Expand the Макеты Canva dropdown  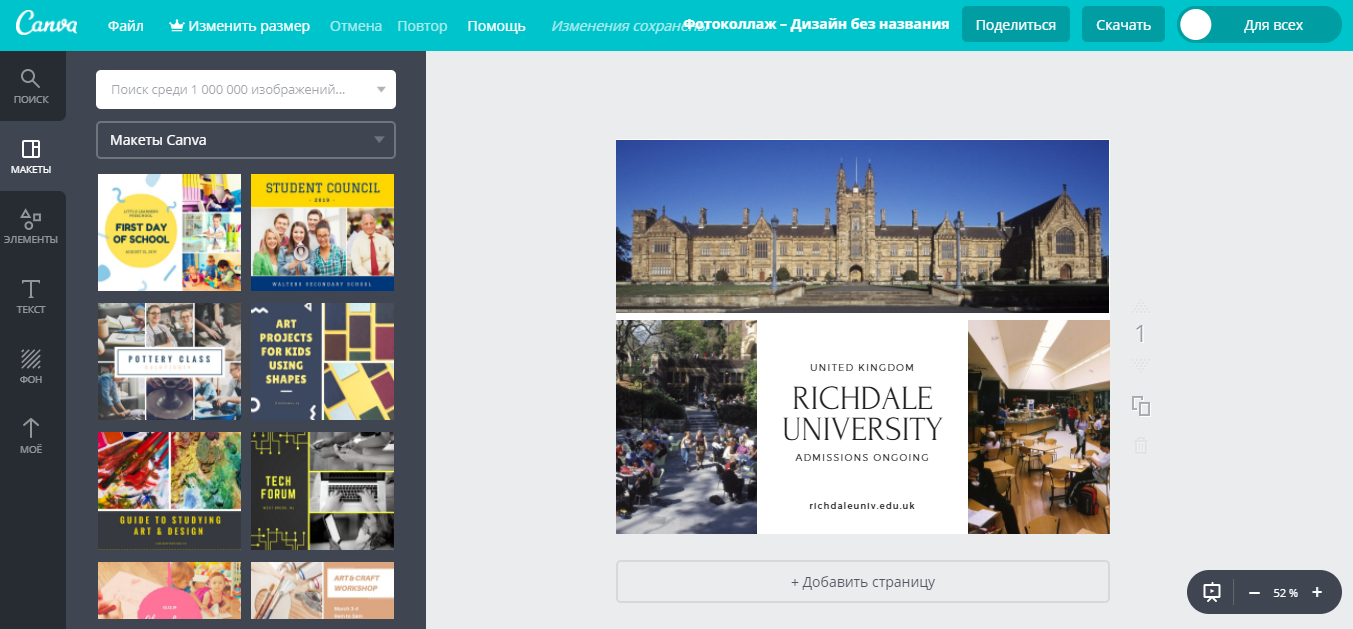coord(379,140)
